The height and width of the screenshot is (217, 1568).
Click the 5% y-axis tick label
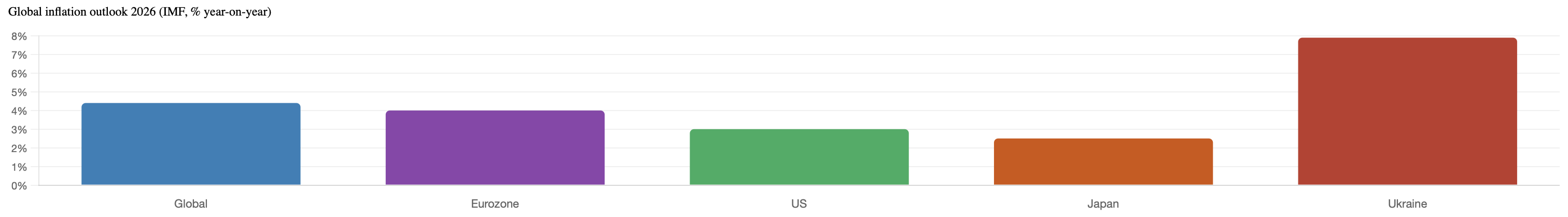click(19, 92)
